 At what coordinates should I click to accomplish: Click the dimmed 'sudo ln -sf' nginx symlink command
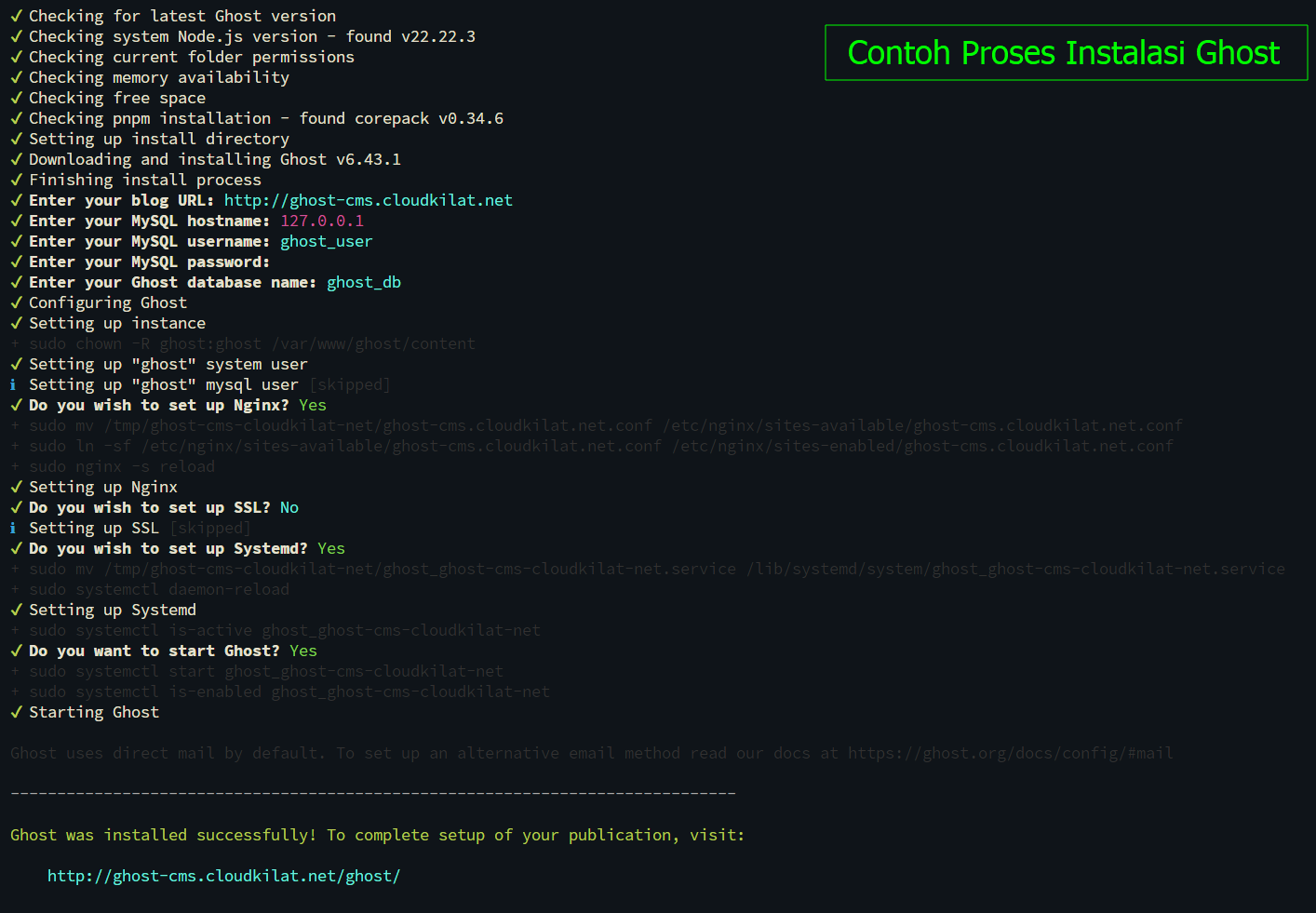click(592, 446)
